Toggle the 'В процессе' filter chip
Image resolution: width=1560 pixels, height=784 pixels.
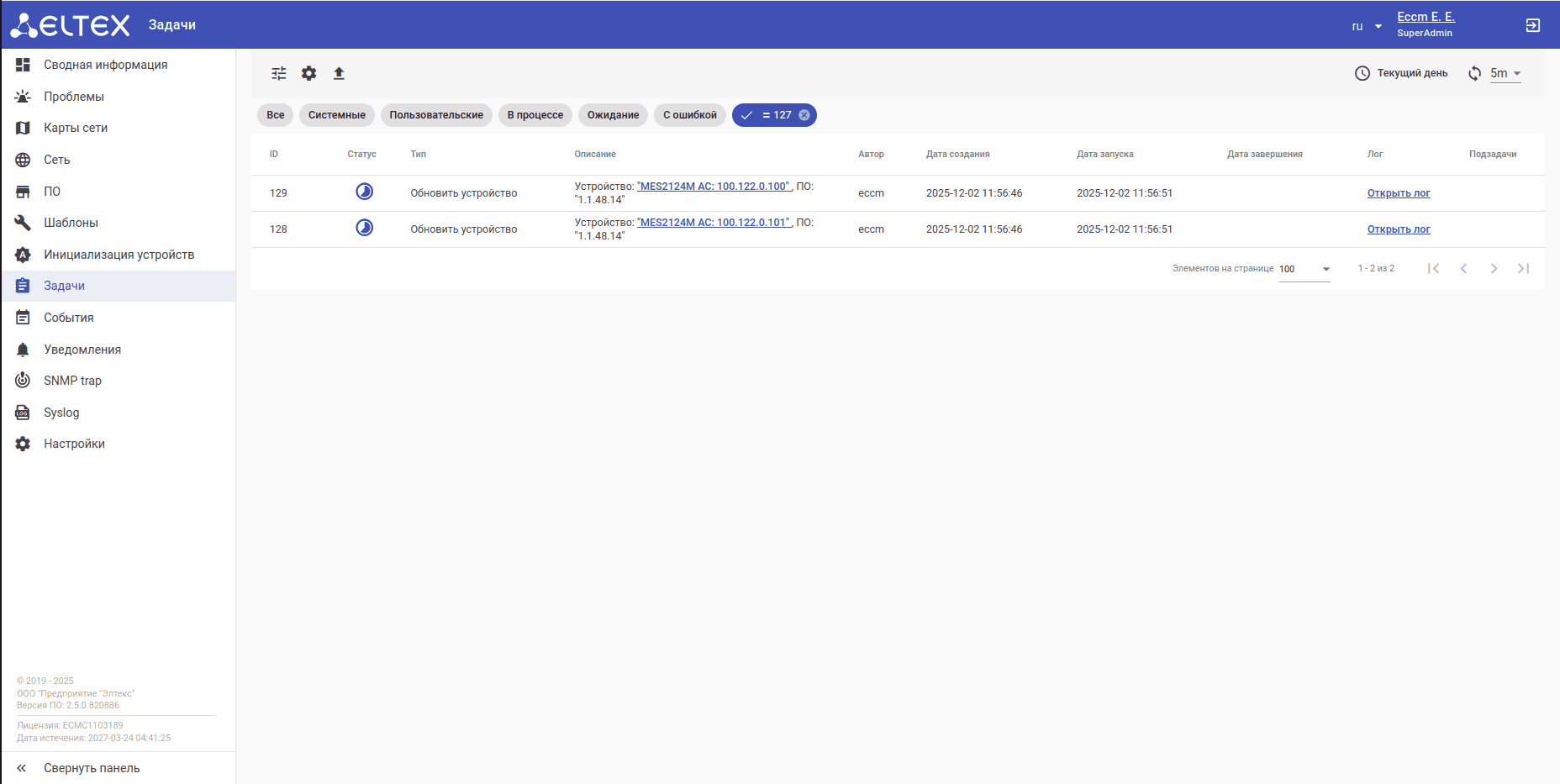(535, 115)
